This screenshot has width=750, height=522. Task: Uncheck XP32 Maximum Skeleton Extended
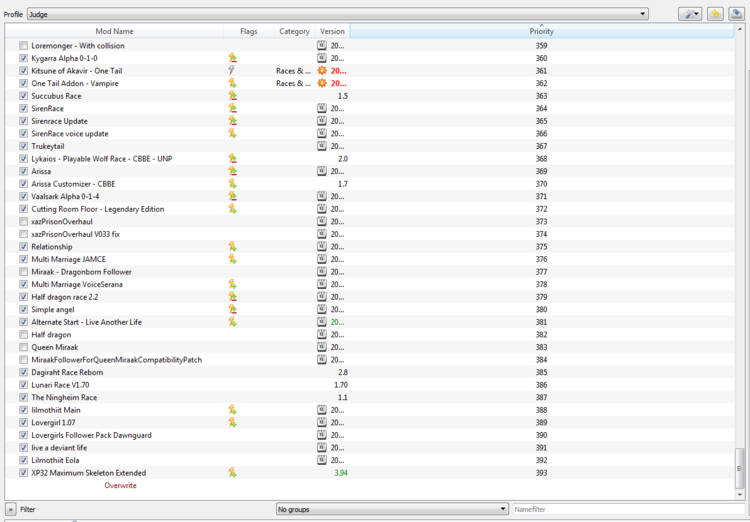click(x=23, y=473)
